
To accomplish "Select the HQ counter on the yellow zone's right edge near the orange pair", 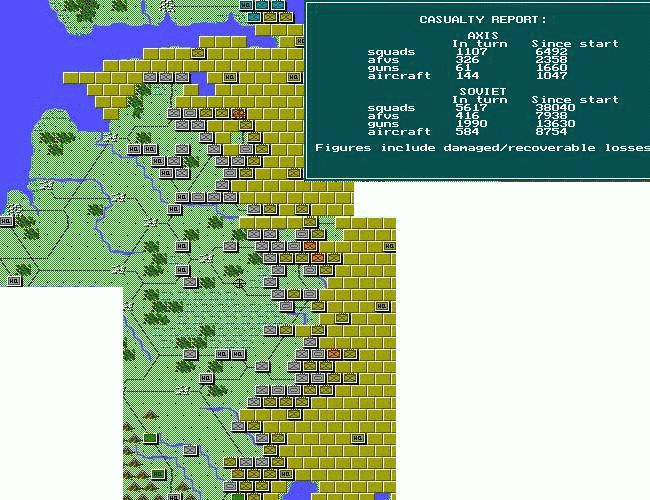I will click(x=389, y=246).
